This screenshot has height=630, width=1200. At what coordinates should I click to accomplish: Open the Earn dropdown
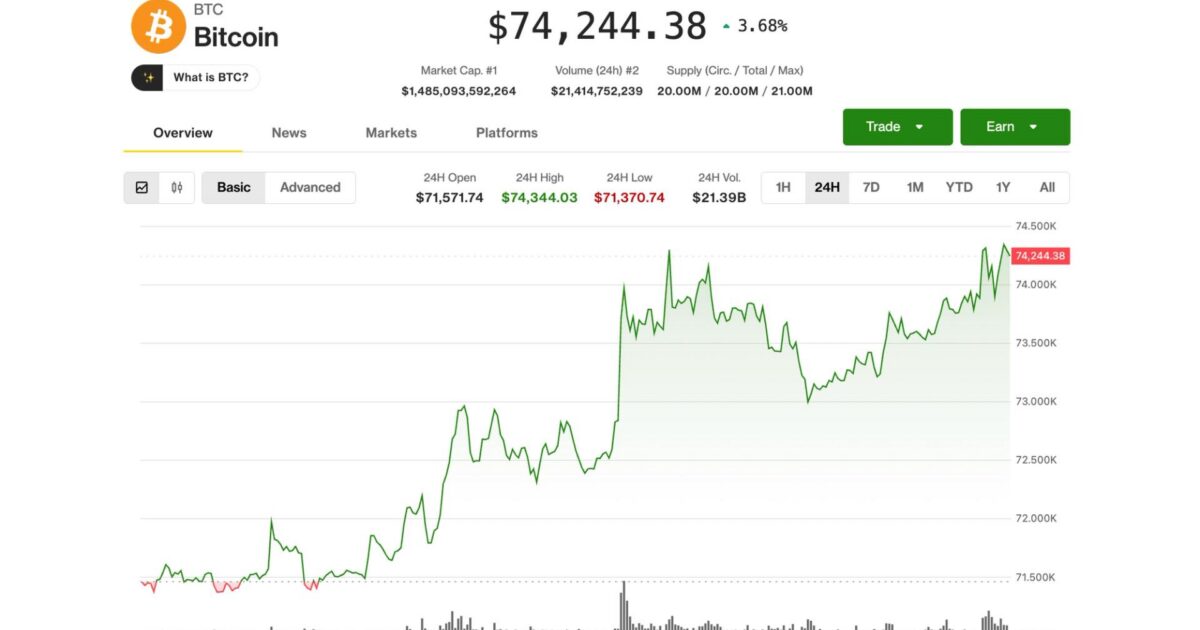point(1015,126)
